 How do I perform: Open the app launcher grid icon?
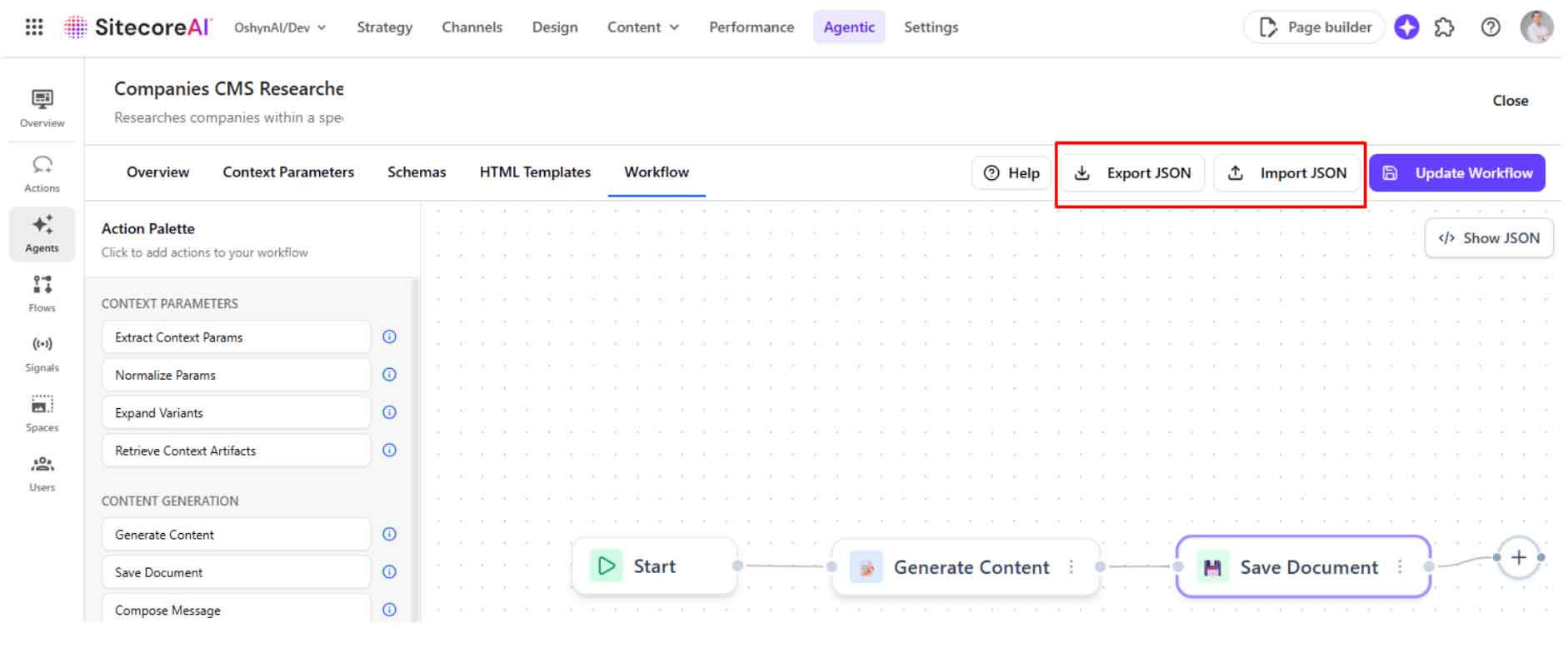pyautogui.click(x=34, y=27)
